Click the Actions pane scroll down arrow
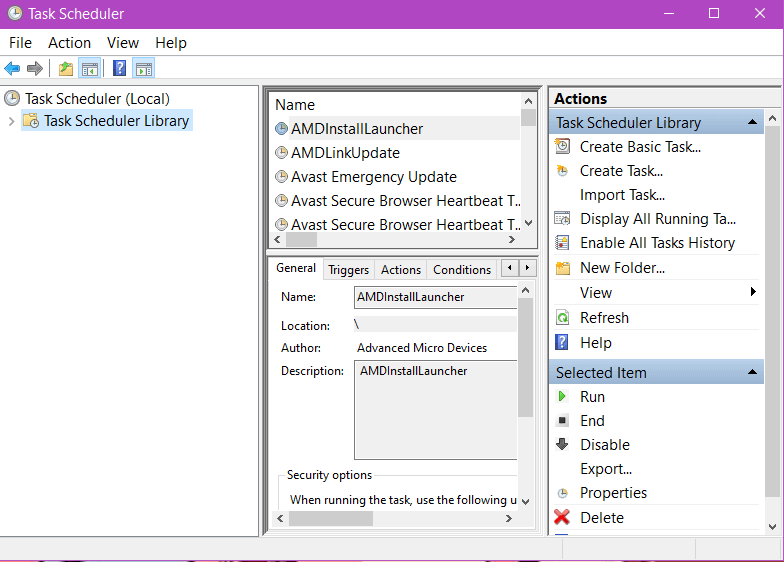 coord(772,526)
